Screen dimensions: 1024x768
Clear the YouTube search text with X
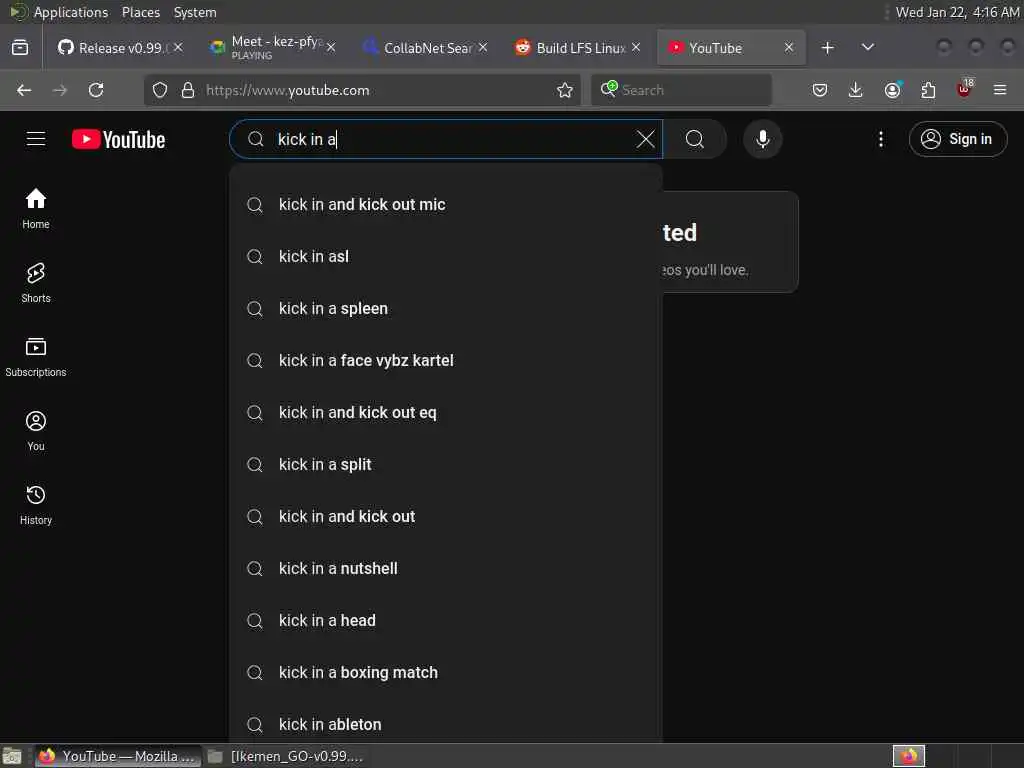(x=645, y=139)
